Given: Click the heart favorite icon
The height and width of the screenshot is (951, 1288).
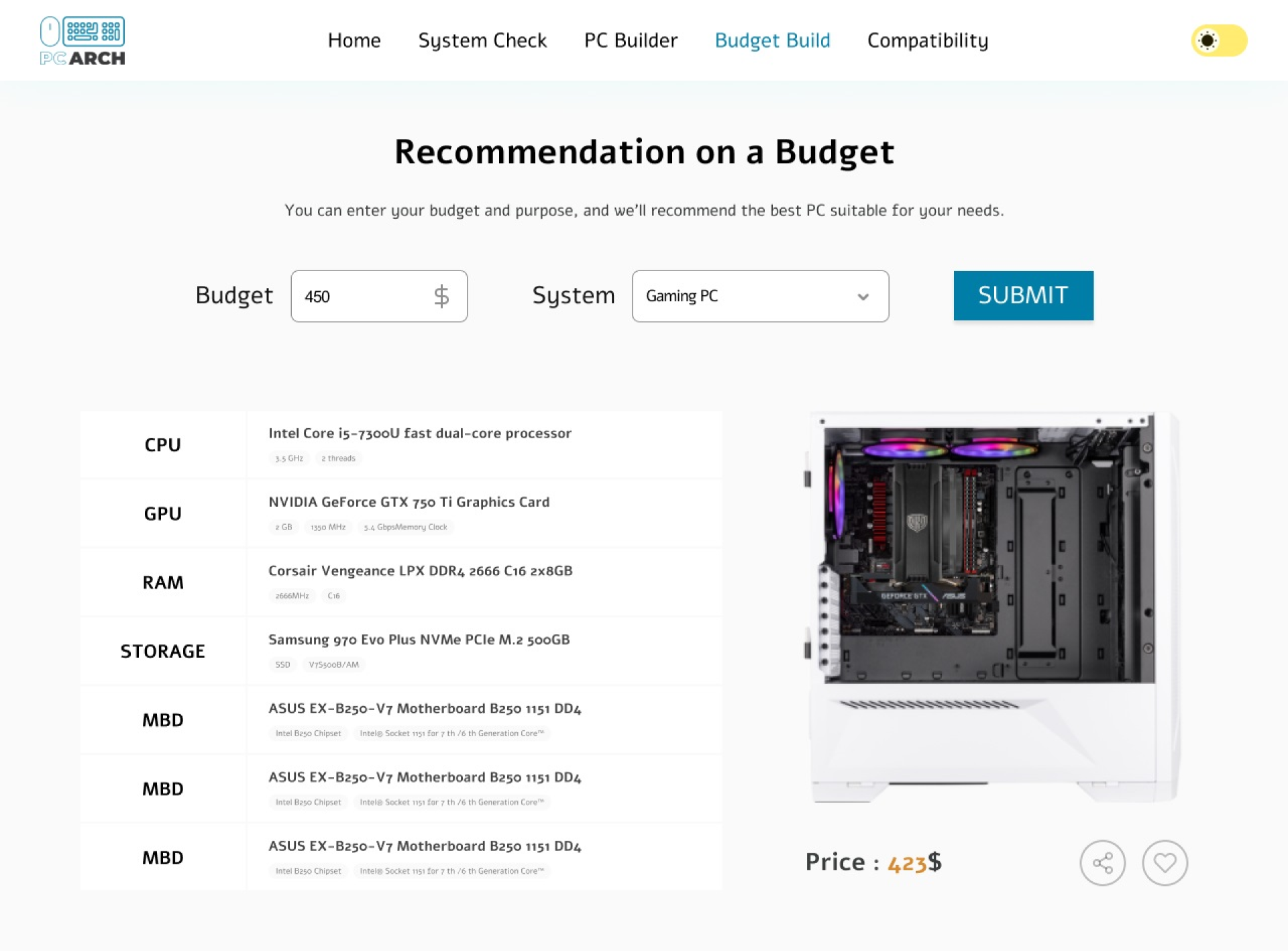Looking at the screenshot, I should pyautogui.click(x=1165, y=862).
